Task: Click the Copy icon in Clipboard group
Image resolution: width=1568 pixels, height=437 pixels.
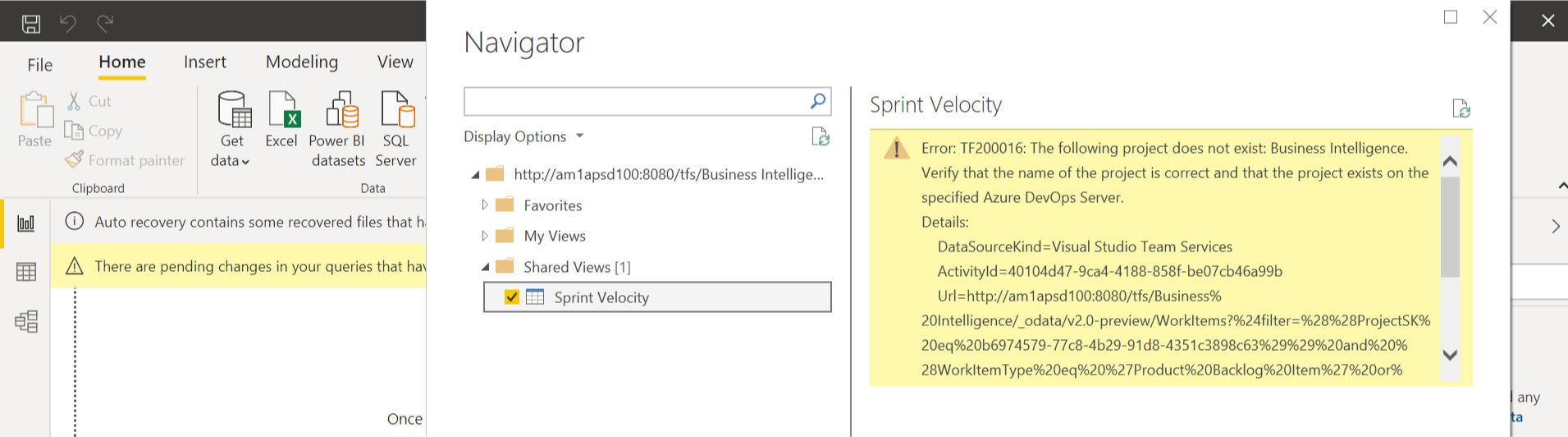Action: [x=74, y=131]
